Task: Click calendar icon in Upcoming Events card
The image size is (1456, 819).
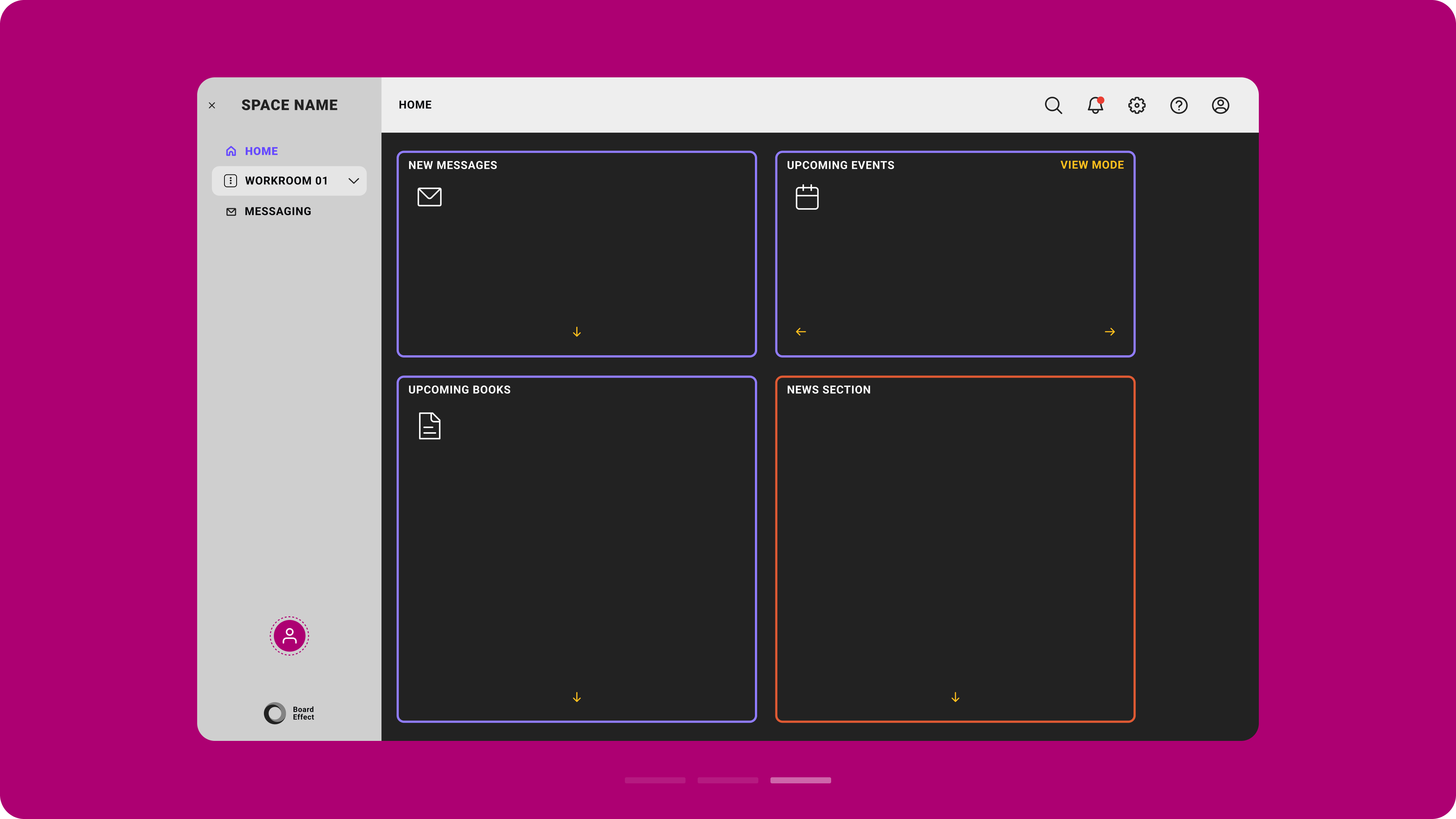Action: point(807,197)
